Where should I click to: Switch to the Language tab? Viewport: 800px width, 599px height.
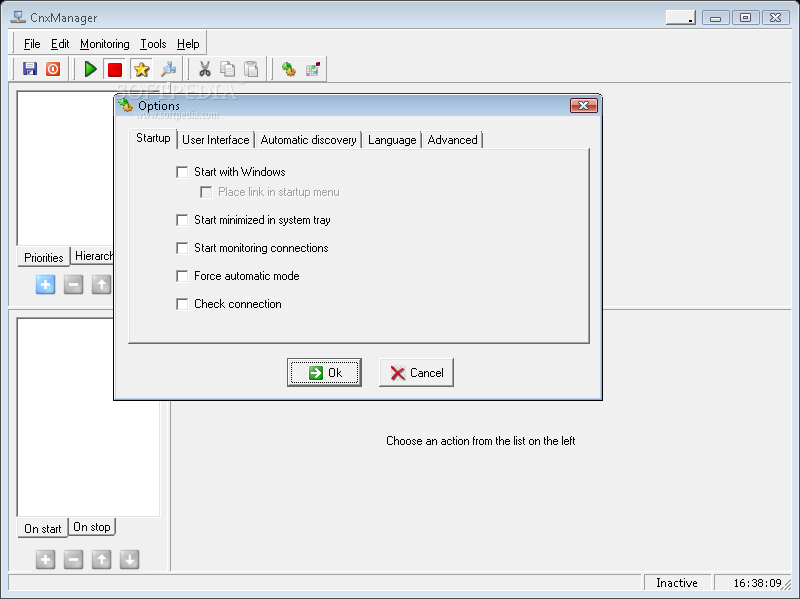(x=392, y=140)
